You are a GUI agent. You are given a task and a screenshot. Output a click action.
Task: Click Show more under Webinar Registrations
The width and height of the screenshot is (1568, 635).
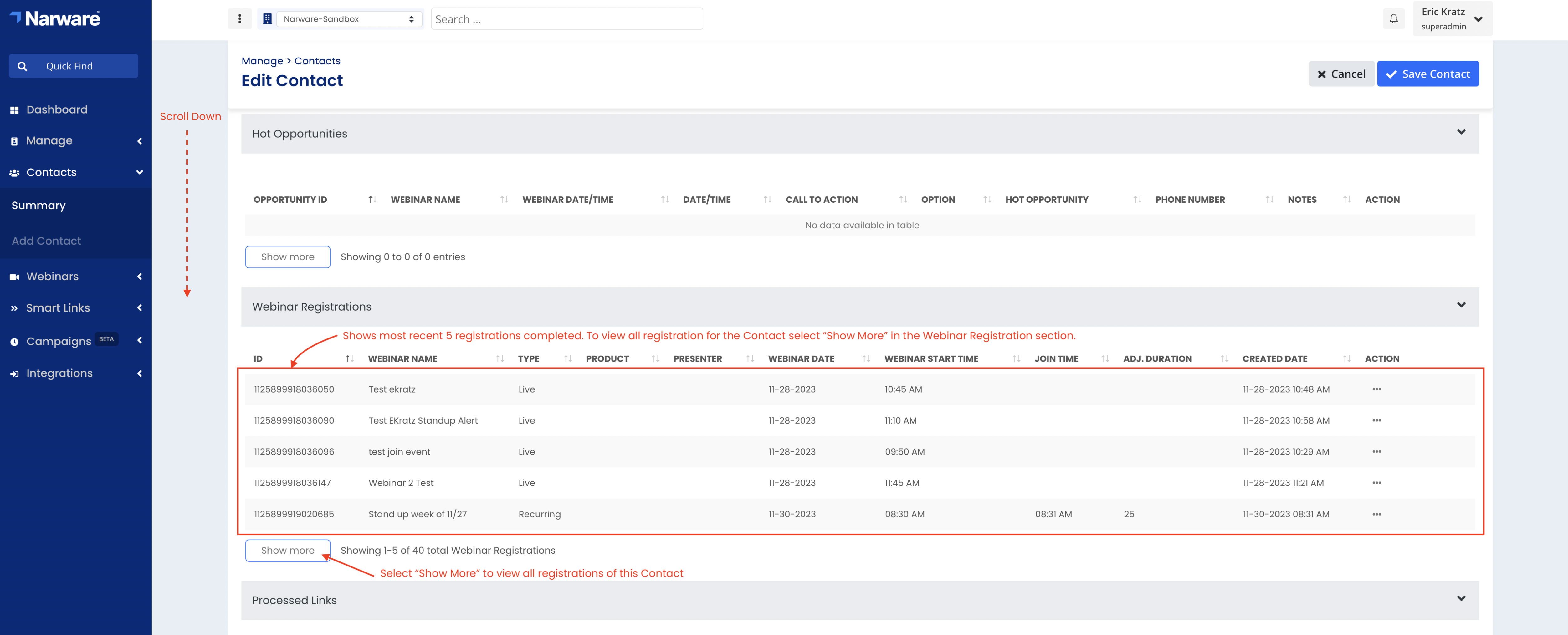[x=287, y=551]
